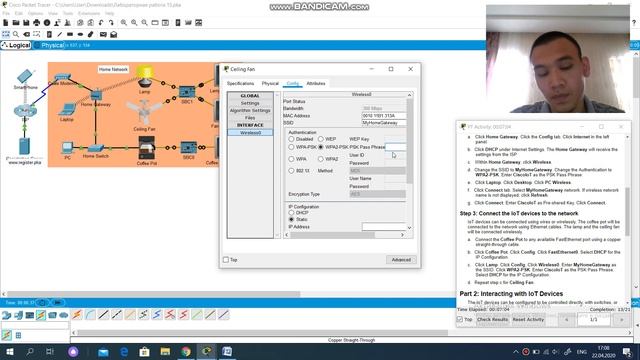Activate the Select tool in secondary toolbar
Viewport: 640px width, 360px height.
[6, 35]
